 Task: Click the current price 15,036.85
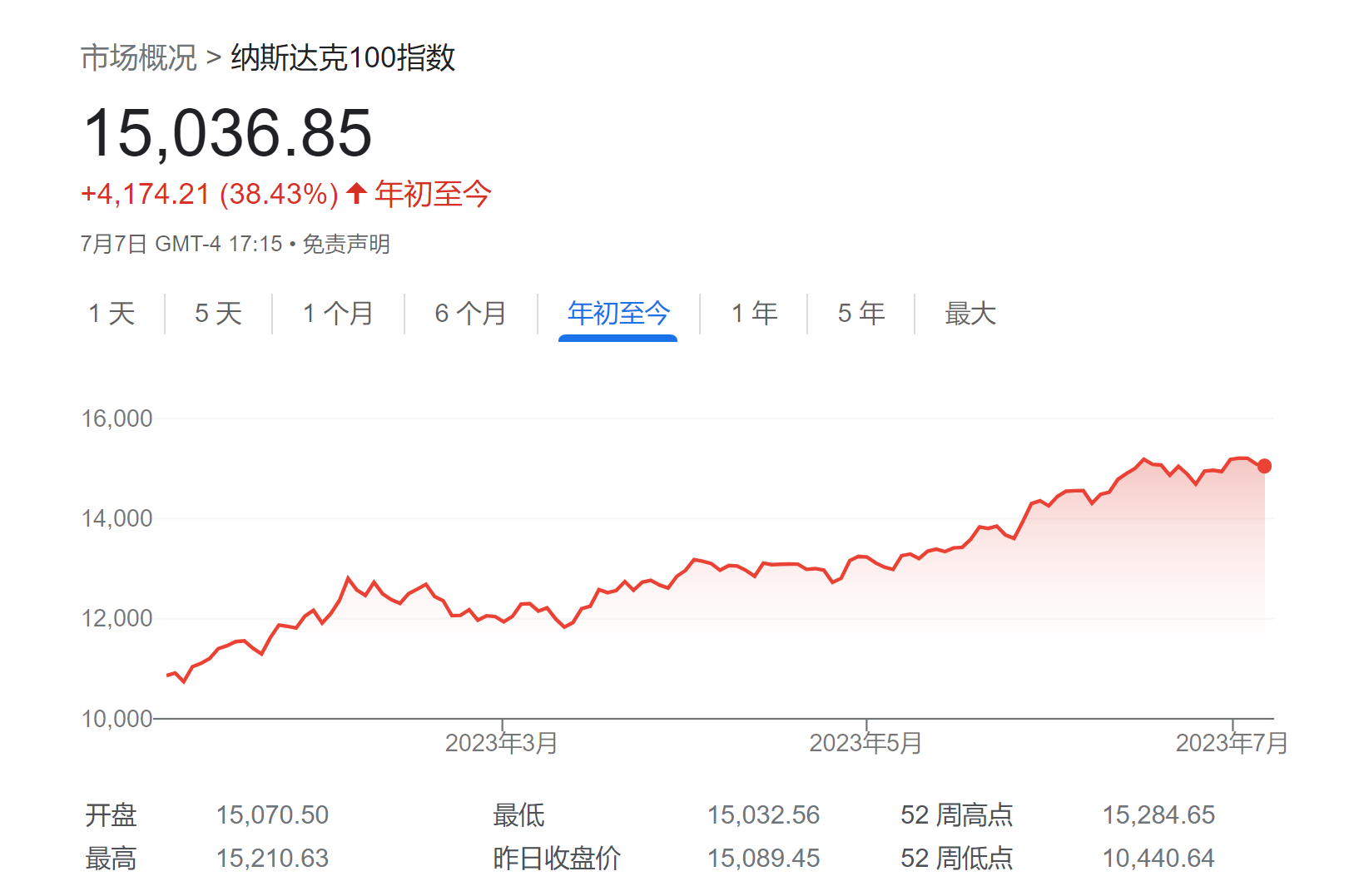tap(228, 133)
